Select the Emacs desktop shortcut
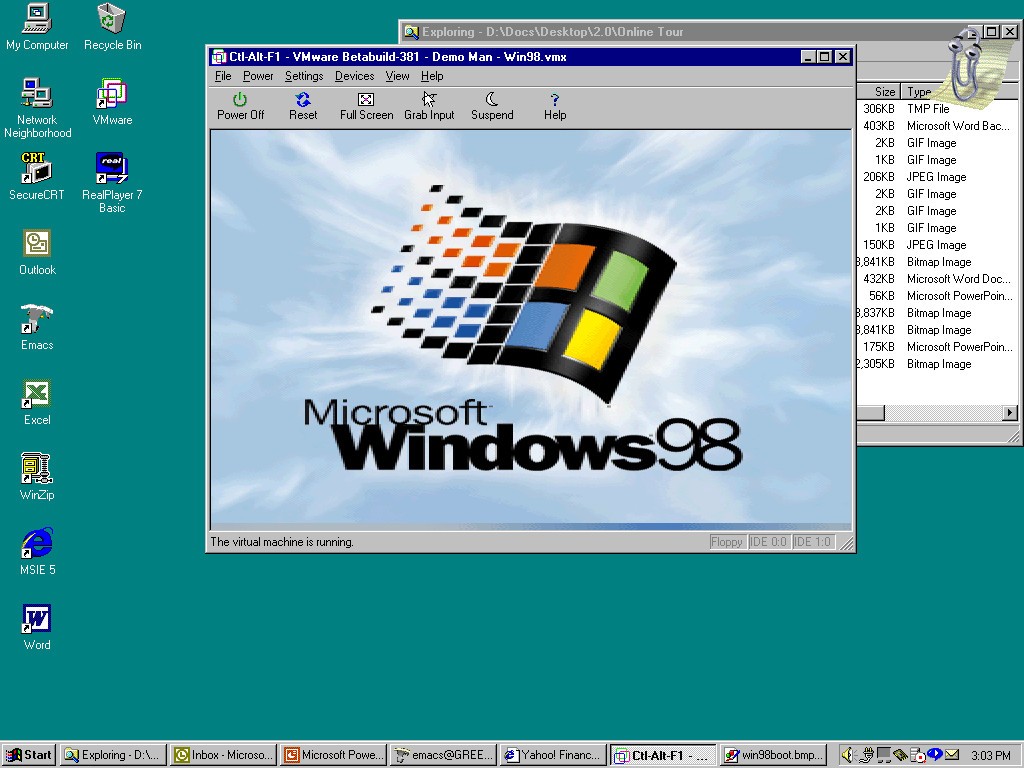Screen dimensions: 1024x768 (37, 327)
